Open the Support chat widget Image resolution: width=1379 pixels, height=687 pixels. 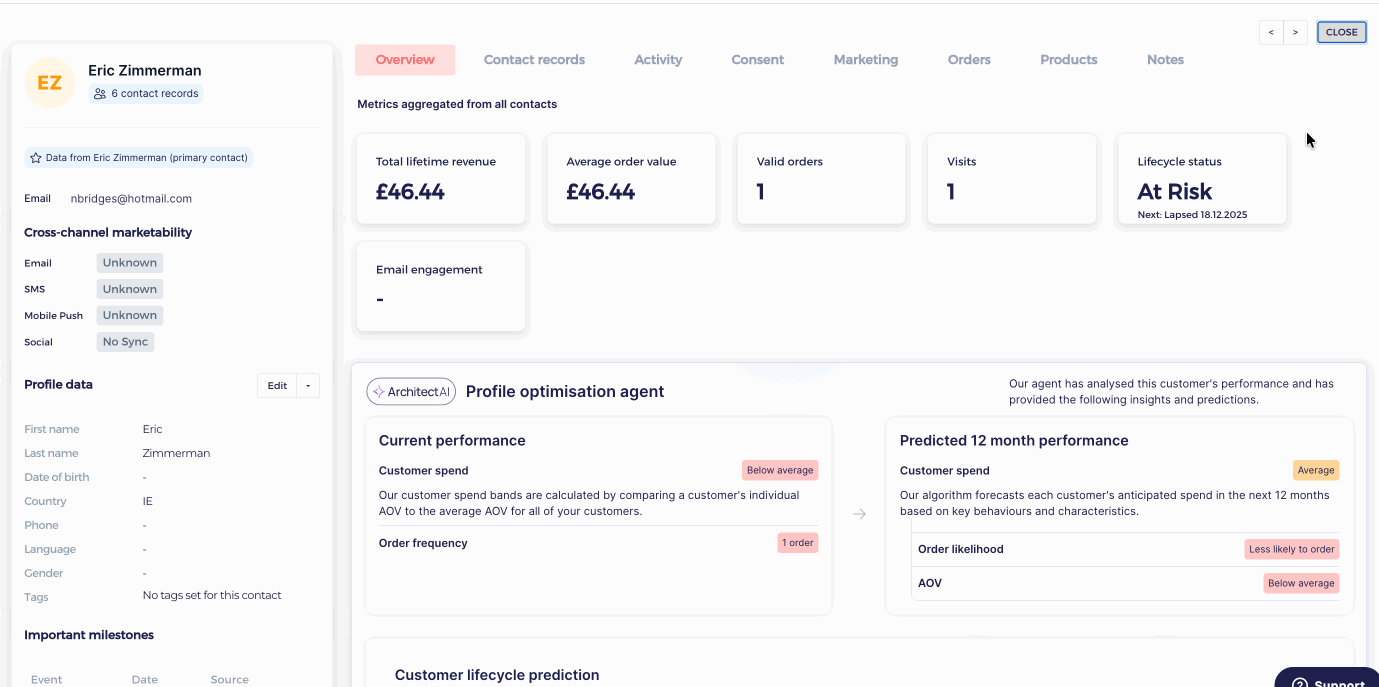[x=1328, y=679]
